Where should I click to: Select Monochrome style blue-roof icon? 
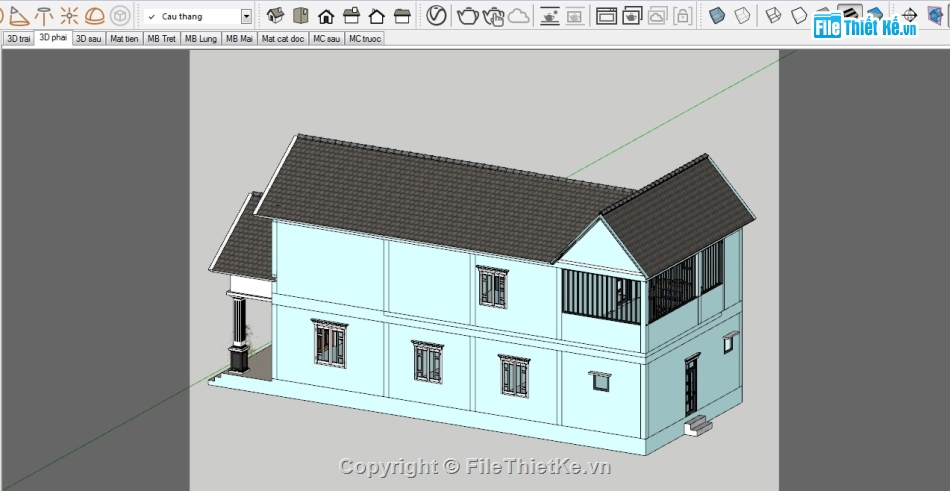pos(874,15)
